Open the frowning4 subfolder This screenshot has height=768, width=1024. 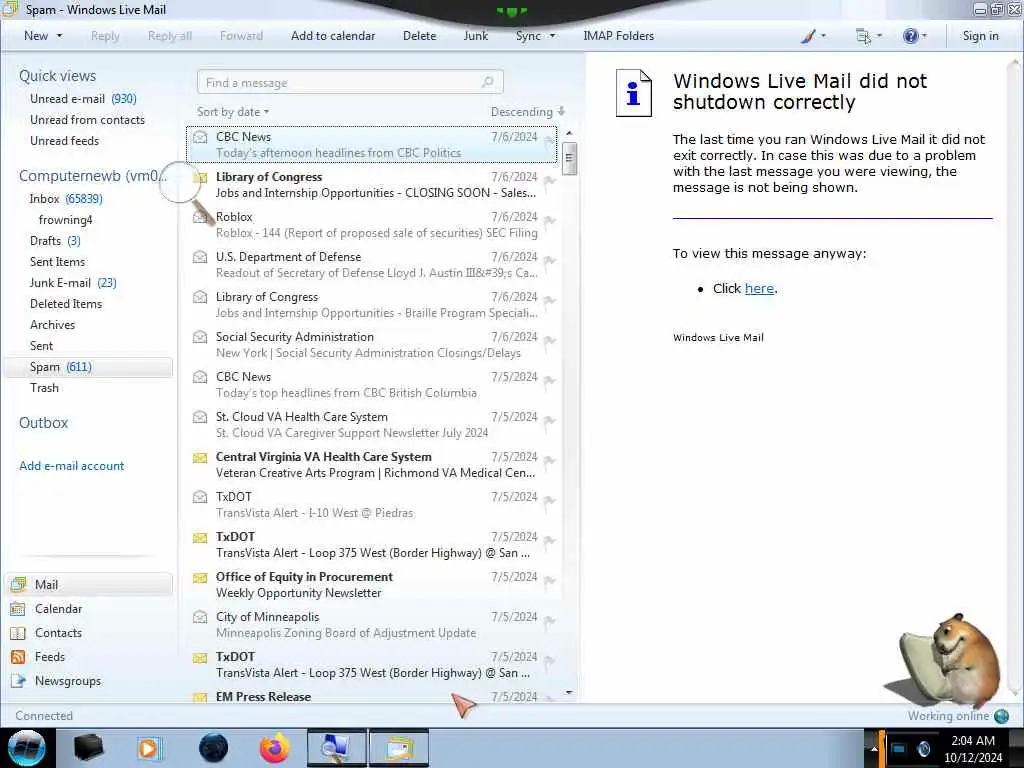click(65, 220)
